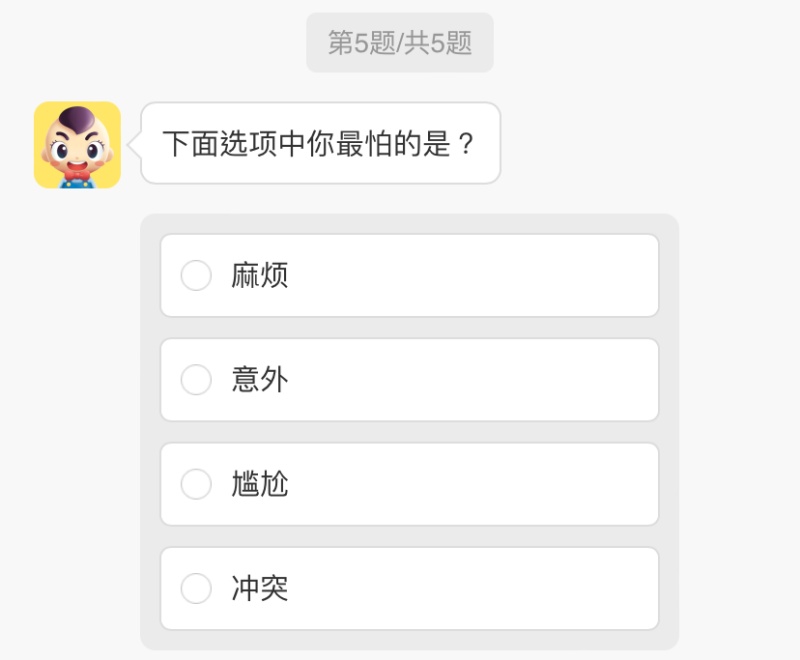
Task: Click the 麻烦 option label text
Action: [260, 275]
